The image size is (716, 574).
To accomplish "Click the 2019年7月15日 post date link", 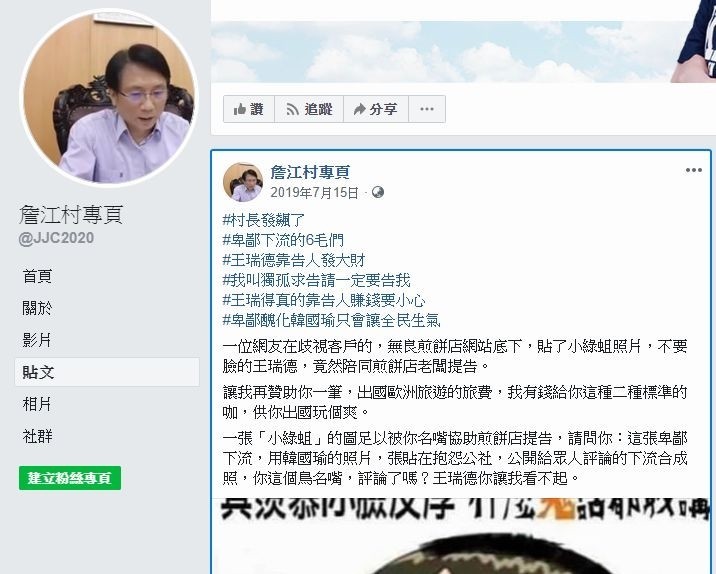I will tap(314, 192).
